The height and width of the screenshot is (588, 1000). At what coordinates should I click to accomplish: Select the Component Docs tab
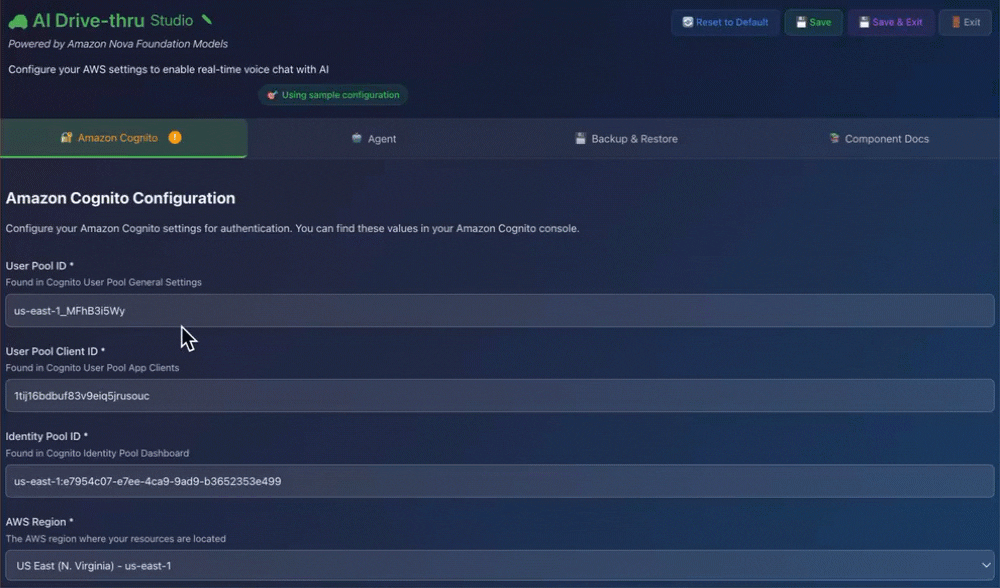point(879,138)
